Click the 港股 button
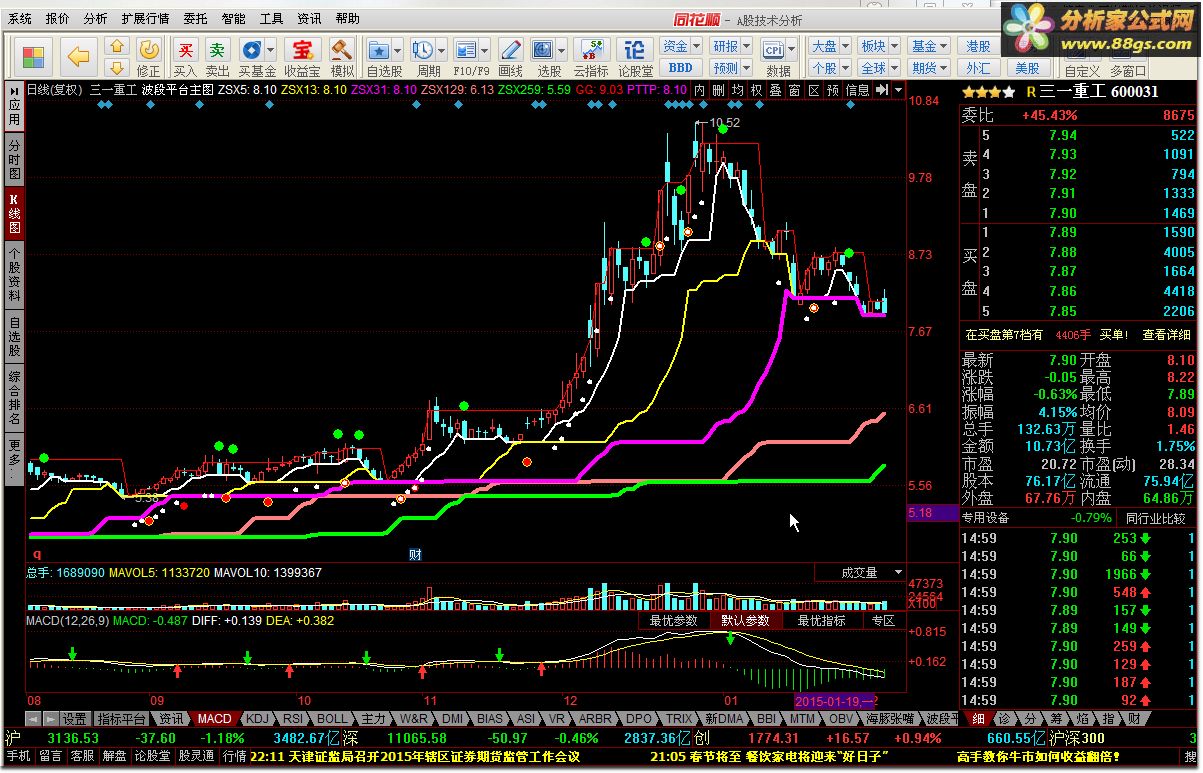The height and width of the screenshot is (773, 1203). click(978, 46)
